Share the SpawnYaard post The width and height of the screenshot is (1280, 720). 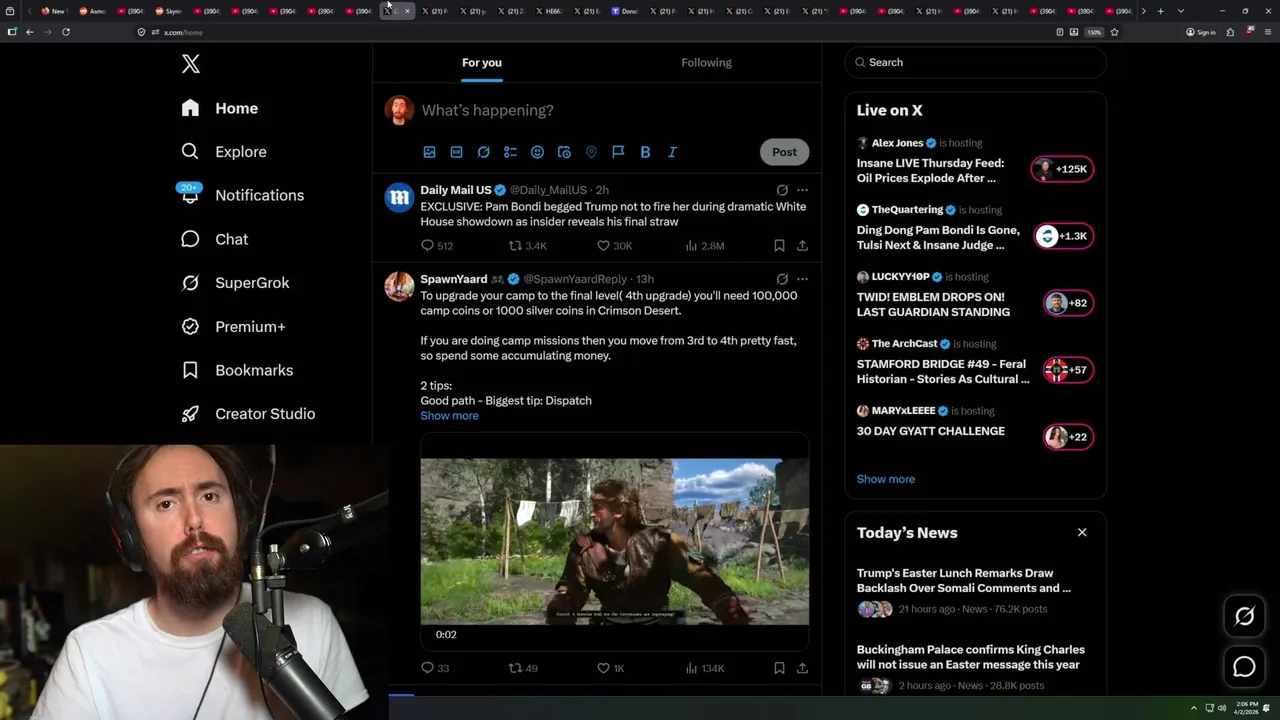click(802, 668)
